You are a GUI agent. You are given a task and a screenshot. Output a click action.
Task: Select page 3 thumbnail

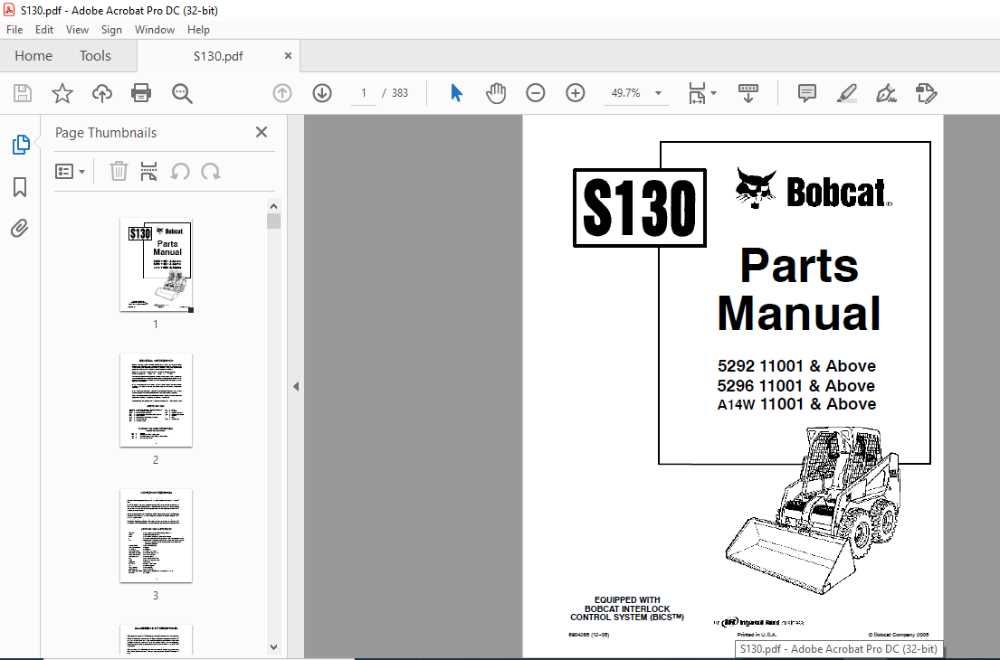point(156,536)
